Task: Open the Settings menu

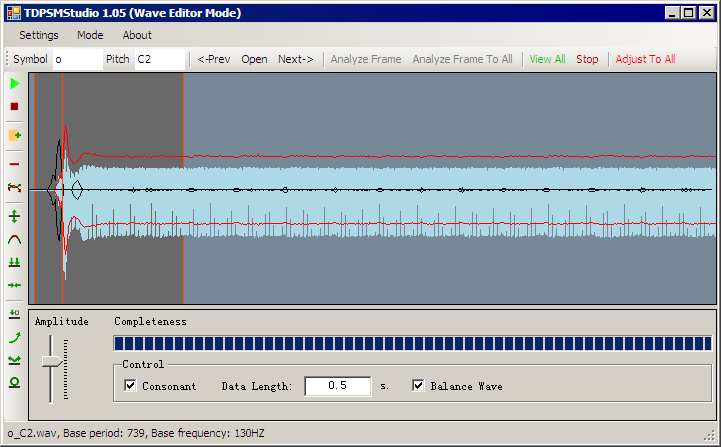Action: click(39, 35)
